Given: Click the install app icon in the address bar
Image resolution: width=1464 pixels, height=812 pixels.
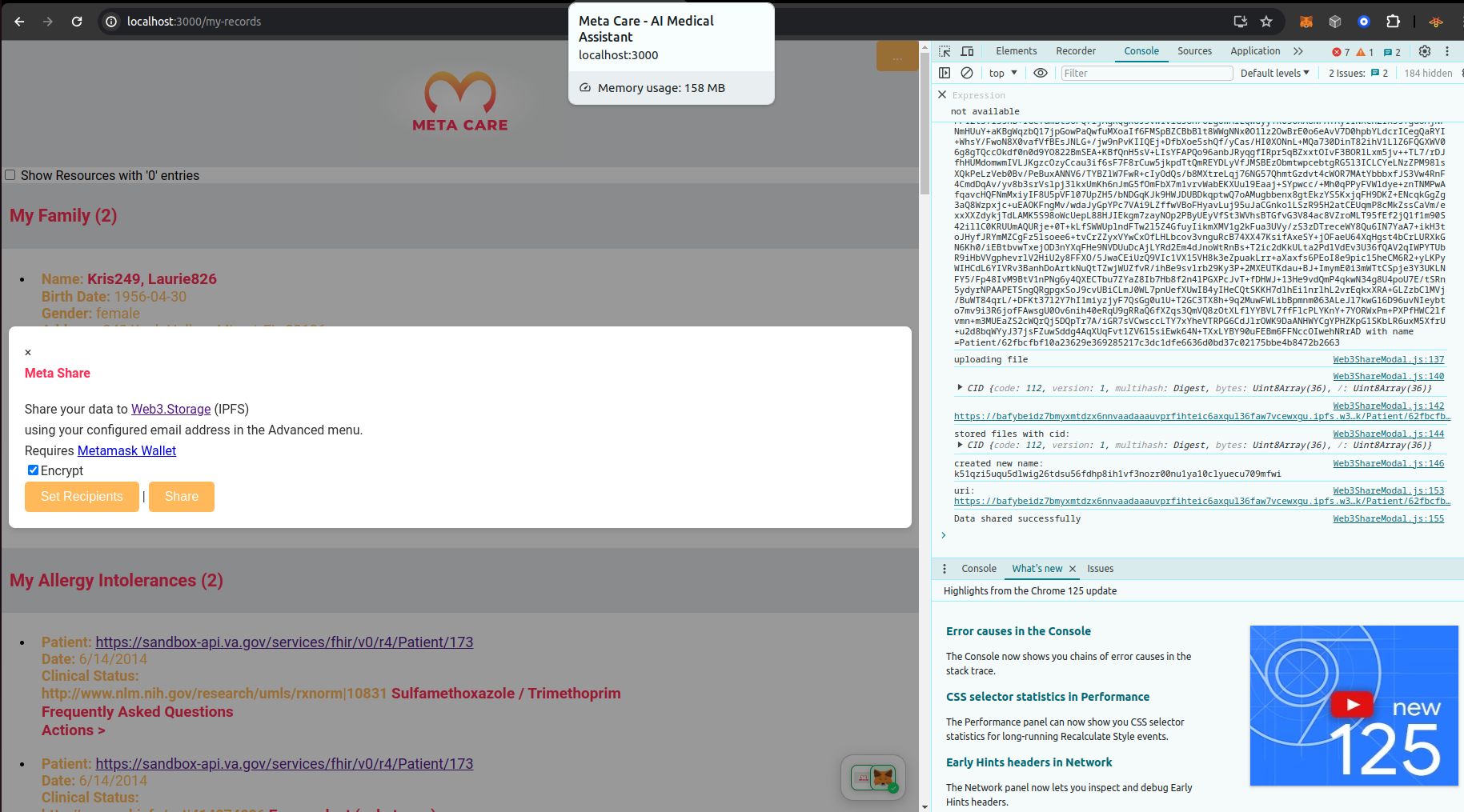Looking at the screenshot, I should click(1240, 22).
